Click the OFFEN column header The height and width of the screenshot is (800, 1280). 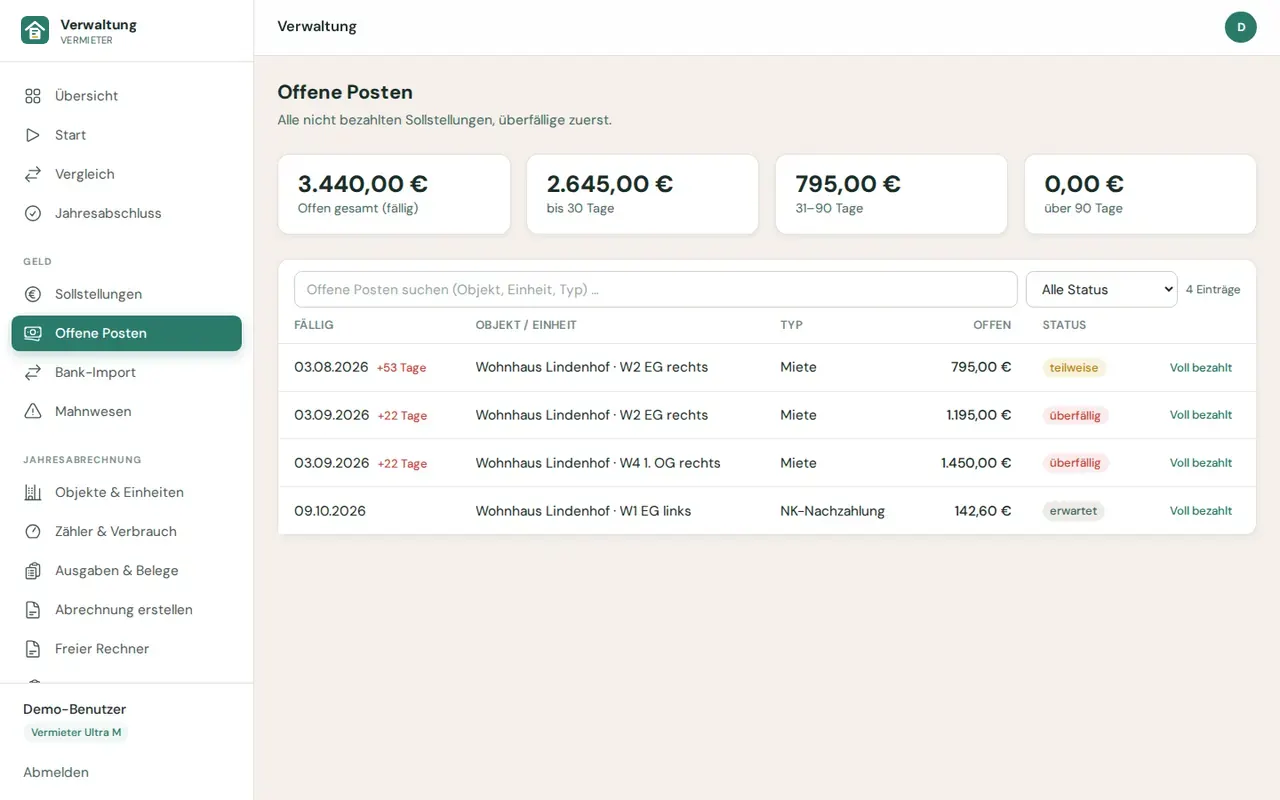tap(992, 325)
